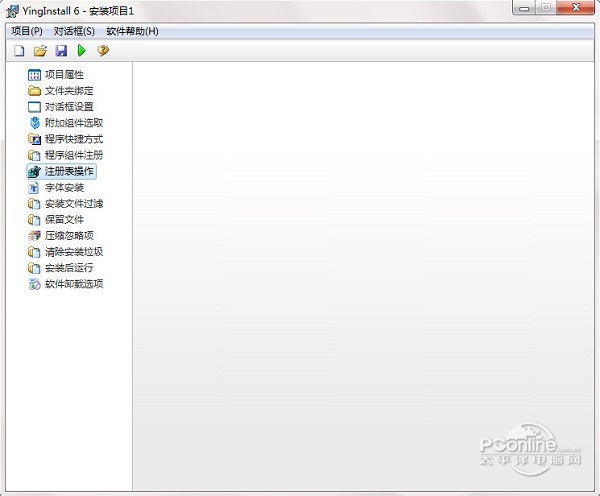Maximize the YingInstall window
600x496 pixels.
(x=546, y=8)
